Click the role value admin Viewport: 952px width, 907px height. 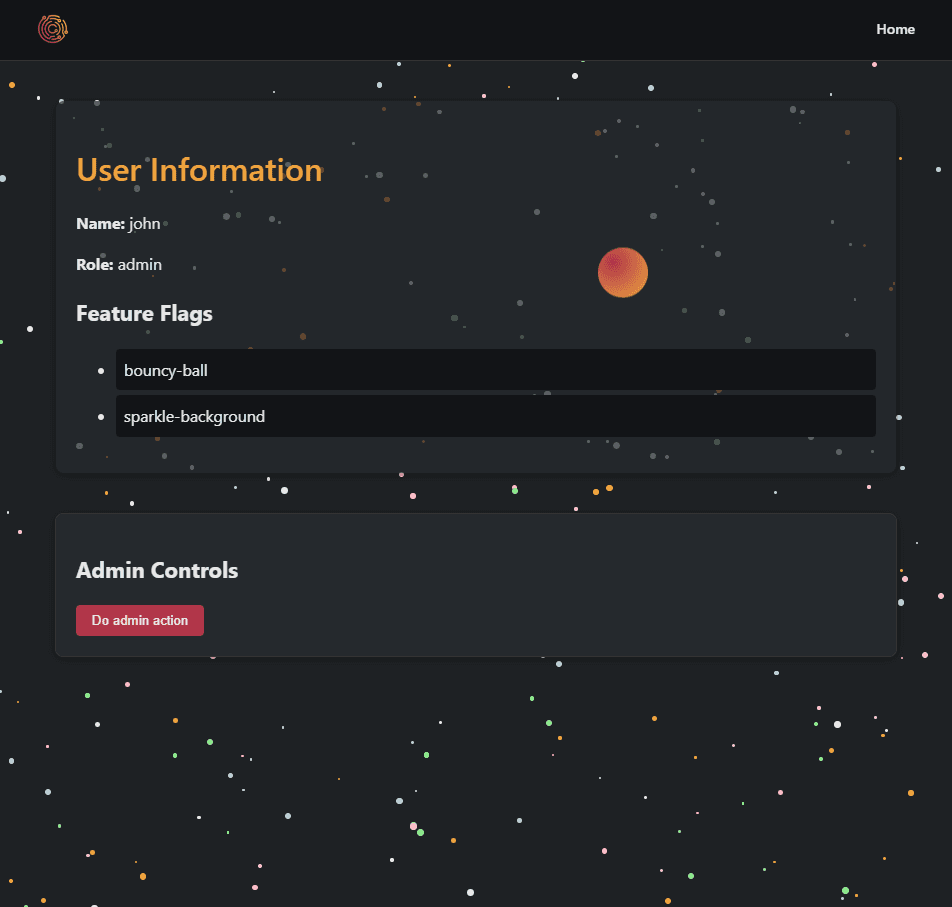click(140, 265)
